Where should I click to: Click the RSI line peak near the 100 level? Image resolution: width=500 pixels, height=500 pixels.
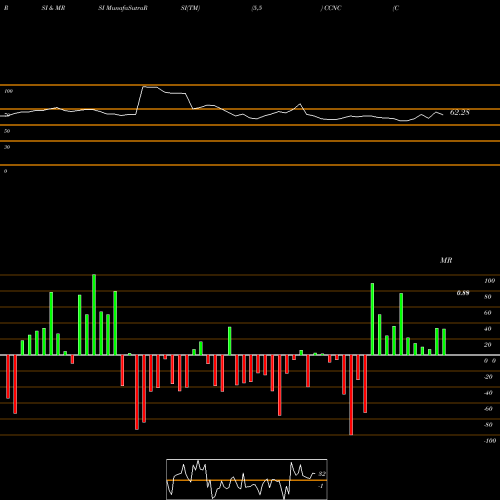click(144, 87)
